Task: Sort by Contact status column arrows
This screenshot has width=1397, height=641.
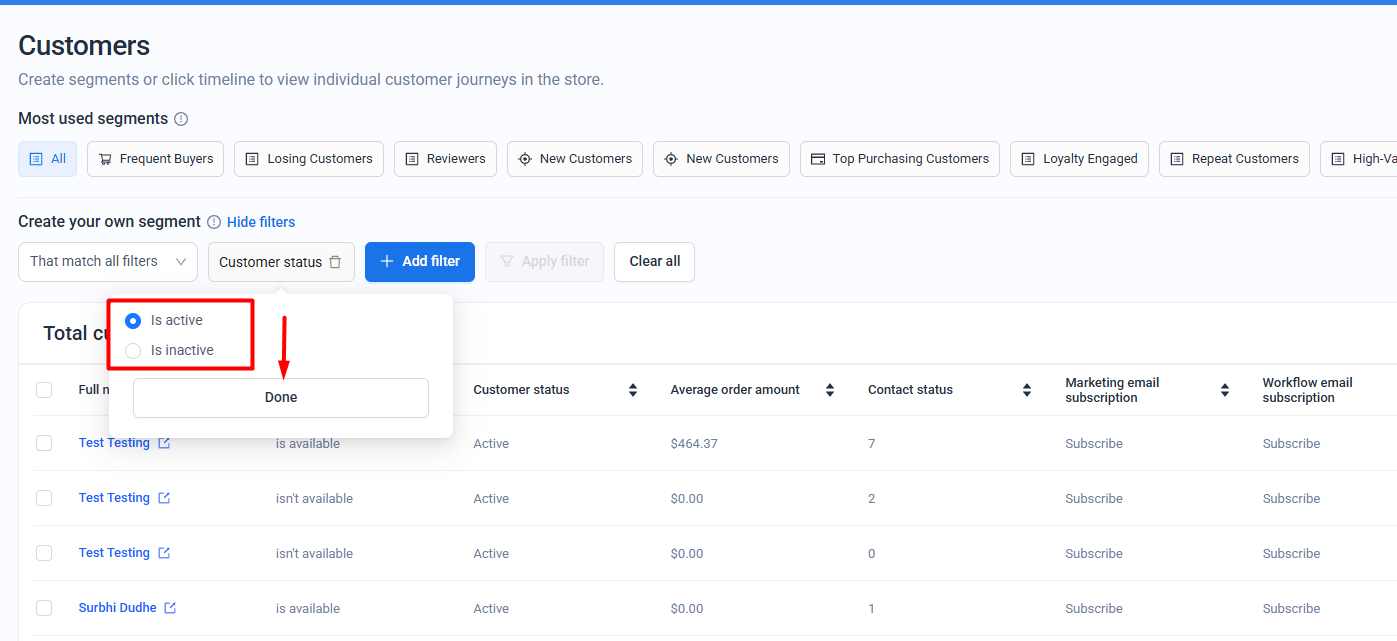Action: click(1027, 390)
